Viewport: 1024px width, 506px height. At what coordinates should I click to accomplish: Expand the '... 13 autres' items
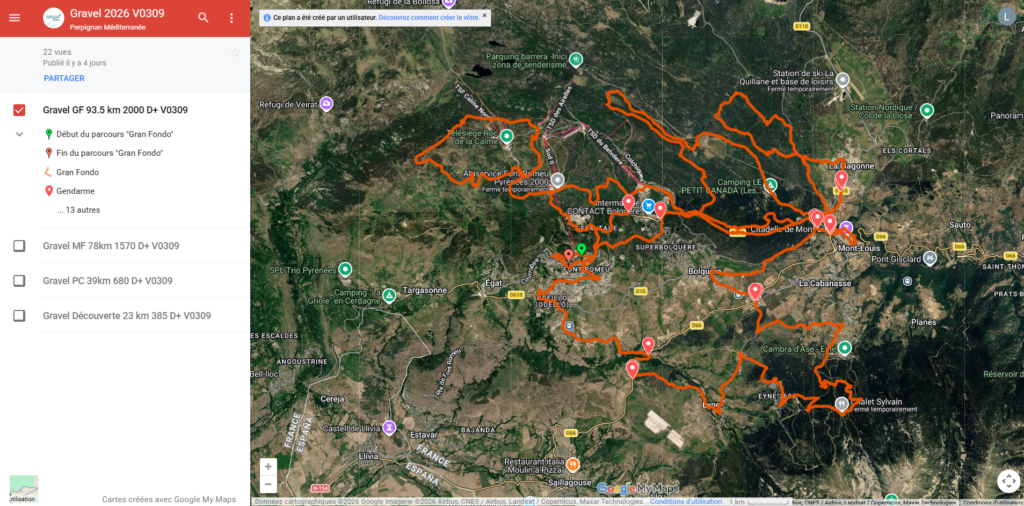pos(78,210)
